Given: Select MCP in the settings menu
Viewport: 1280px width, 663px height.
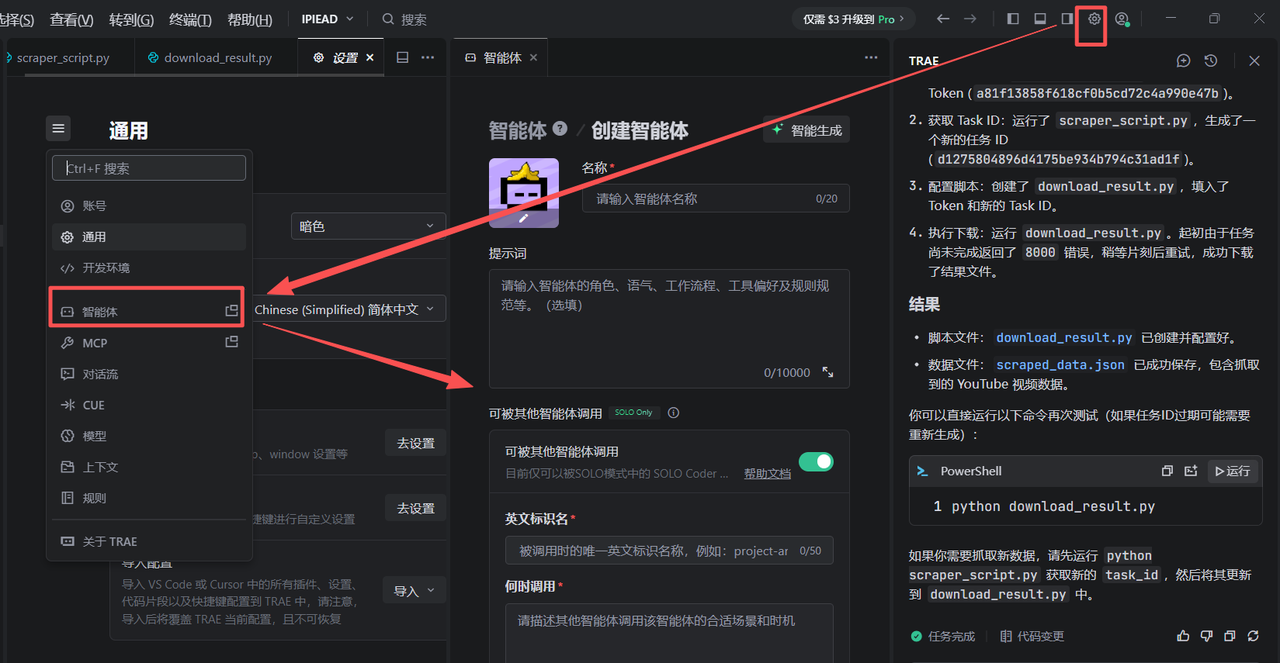Looking at the screenshot, I should coord(95,343).
